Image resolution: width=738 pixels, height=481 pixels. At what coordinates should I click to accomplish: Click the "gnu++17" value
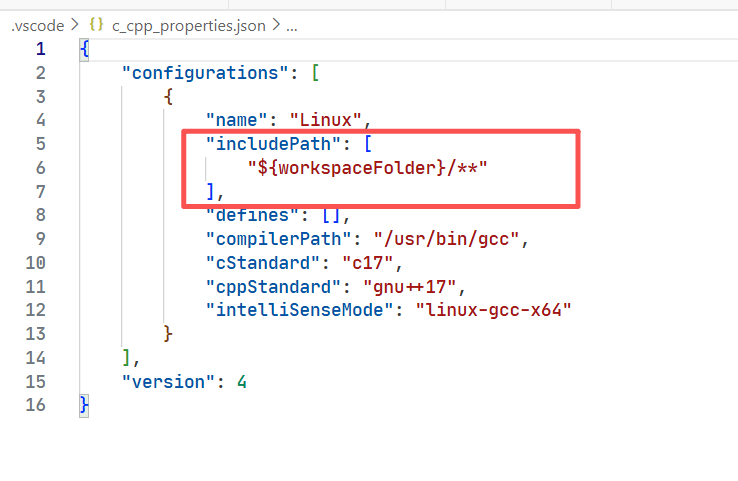click(x=409, y=287)
